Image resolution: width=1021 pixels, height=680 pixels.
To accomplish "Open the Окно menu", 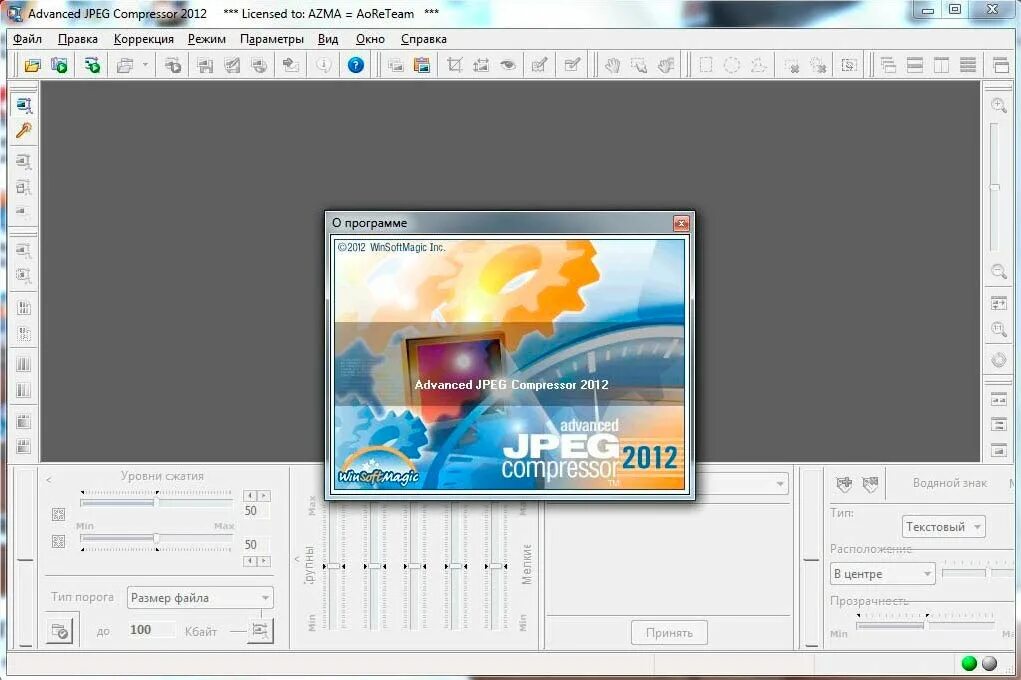I will point(370,39).
